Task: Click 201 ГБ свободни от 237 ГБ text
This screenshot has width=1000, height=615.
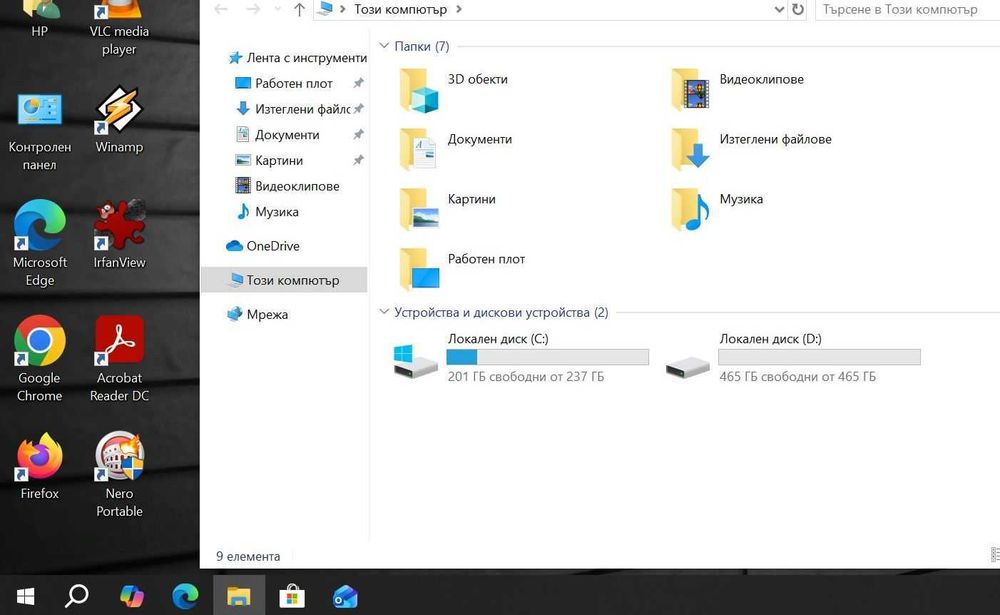Action: point(526,376)
